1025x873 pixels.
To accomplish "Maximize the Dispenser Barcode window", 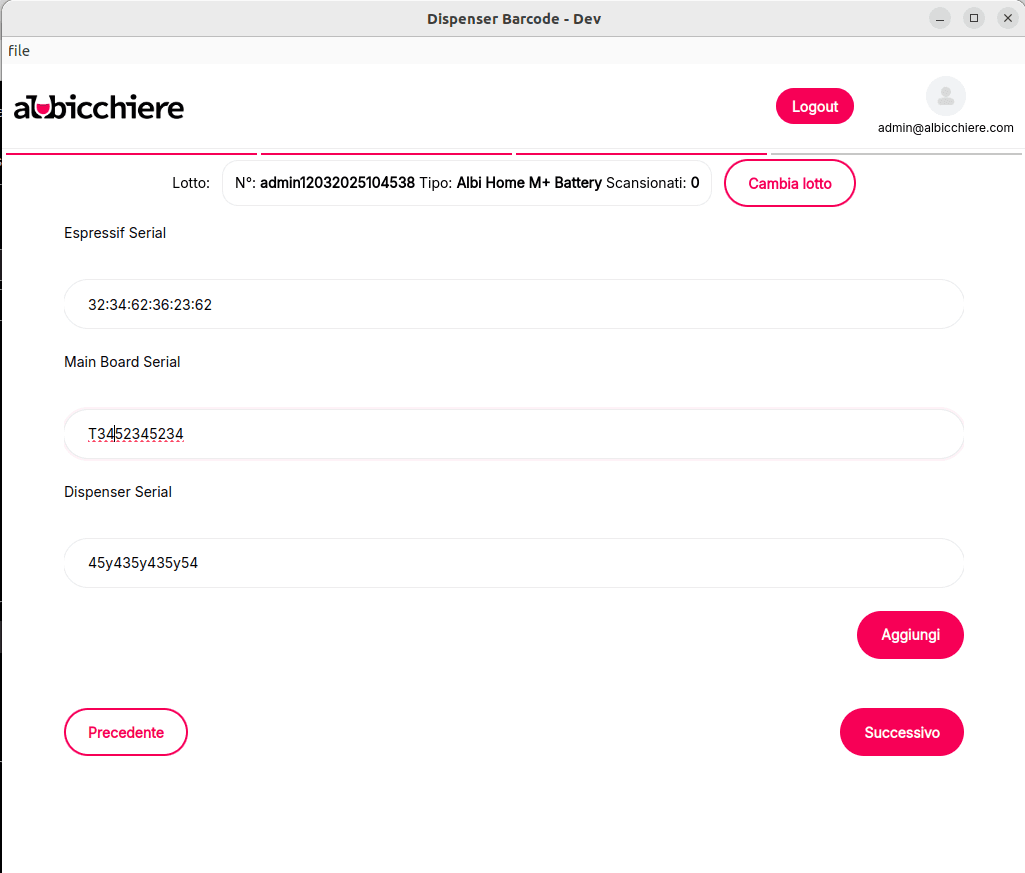I will tap(973, 18).
